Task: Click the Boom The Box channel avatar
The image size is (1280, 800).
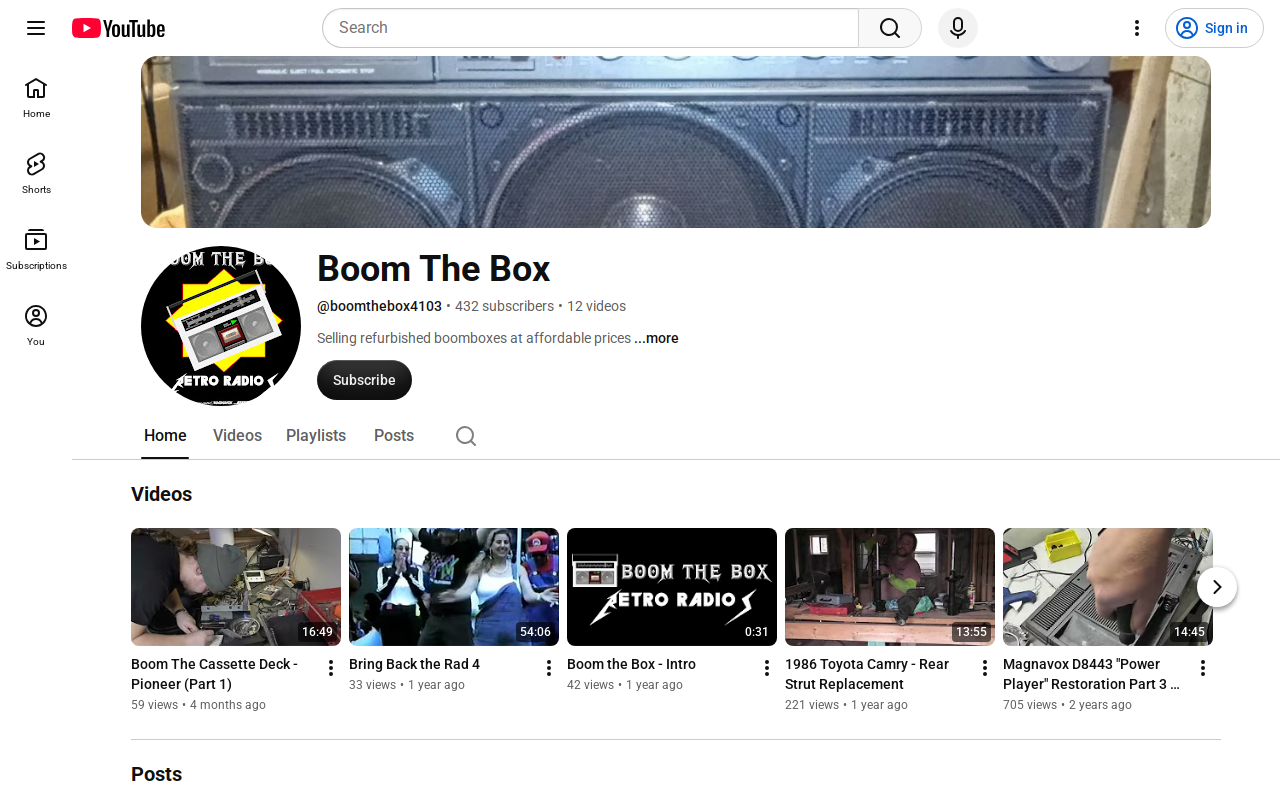Action: pyautogui.click(x=221, y=326)
